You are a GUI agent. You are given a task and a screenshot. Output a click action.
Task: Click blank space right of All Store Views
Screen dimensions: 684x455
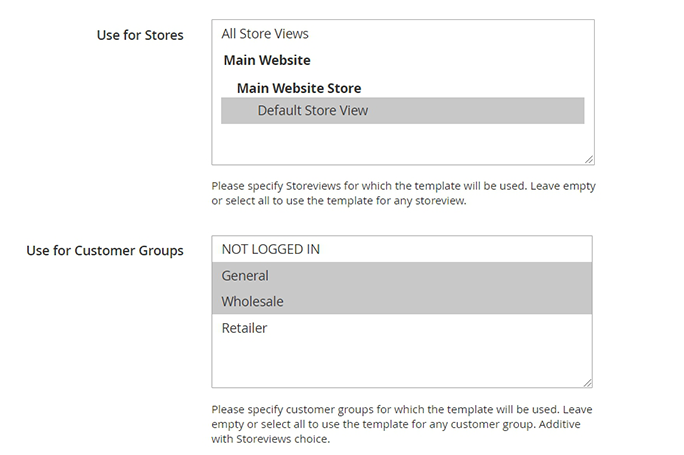[450, 34]
